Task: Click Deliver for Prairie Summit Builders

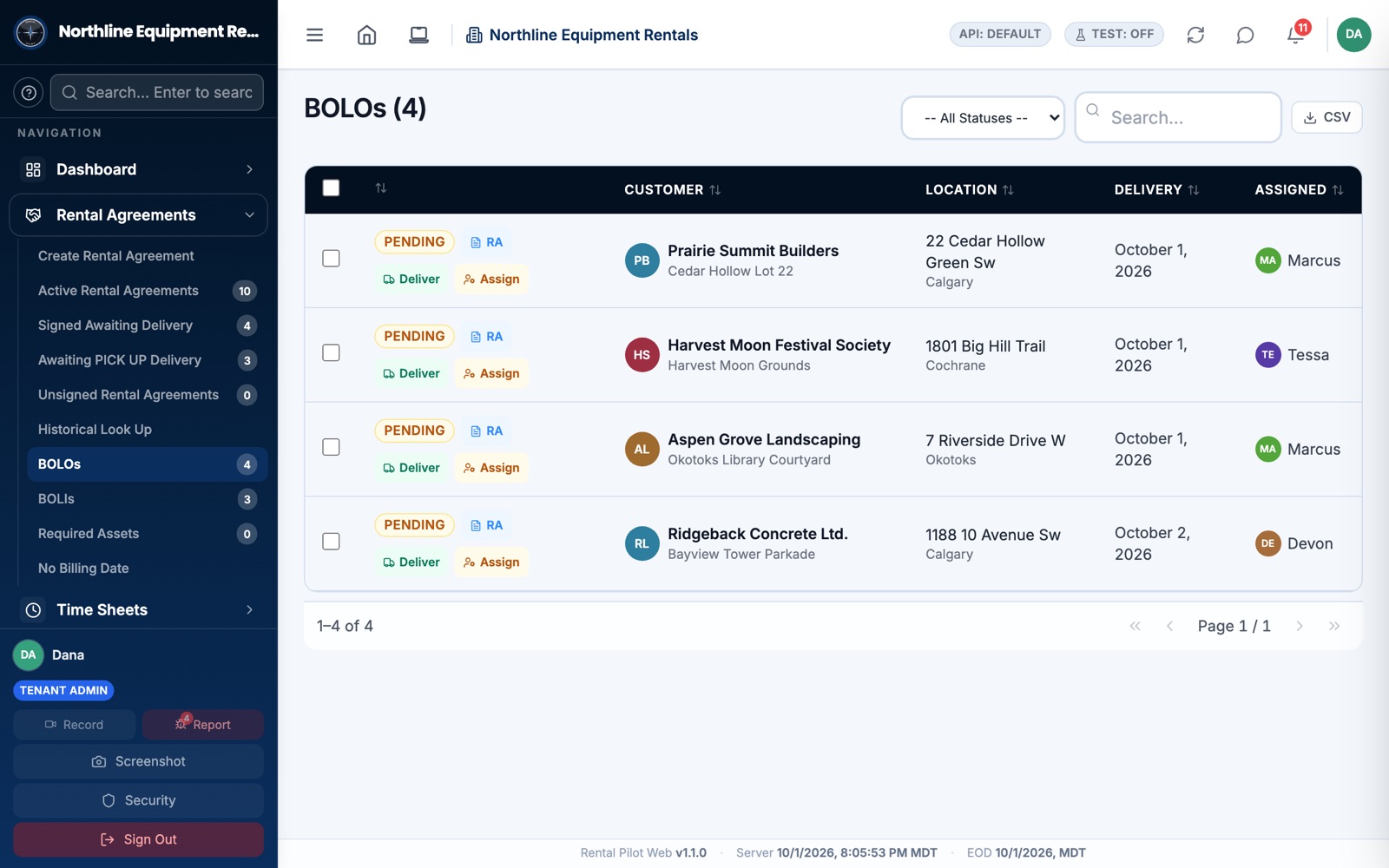Action: (411, 279)
